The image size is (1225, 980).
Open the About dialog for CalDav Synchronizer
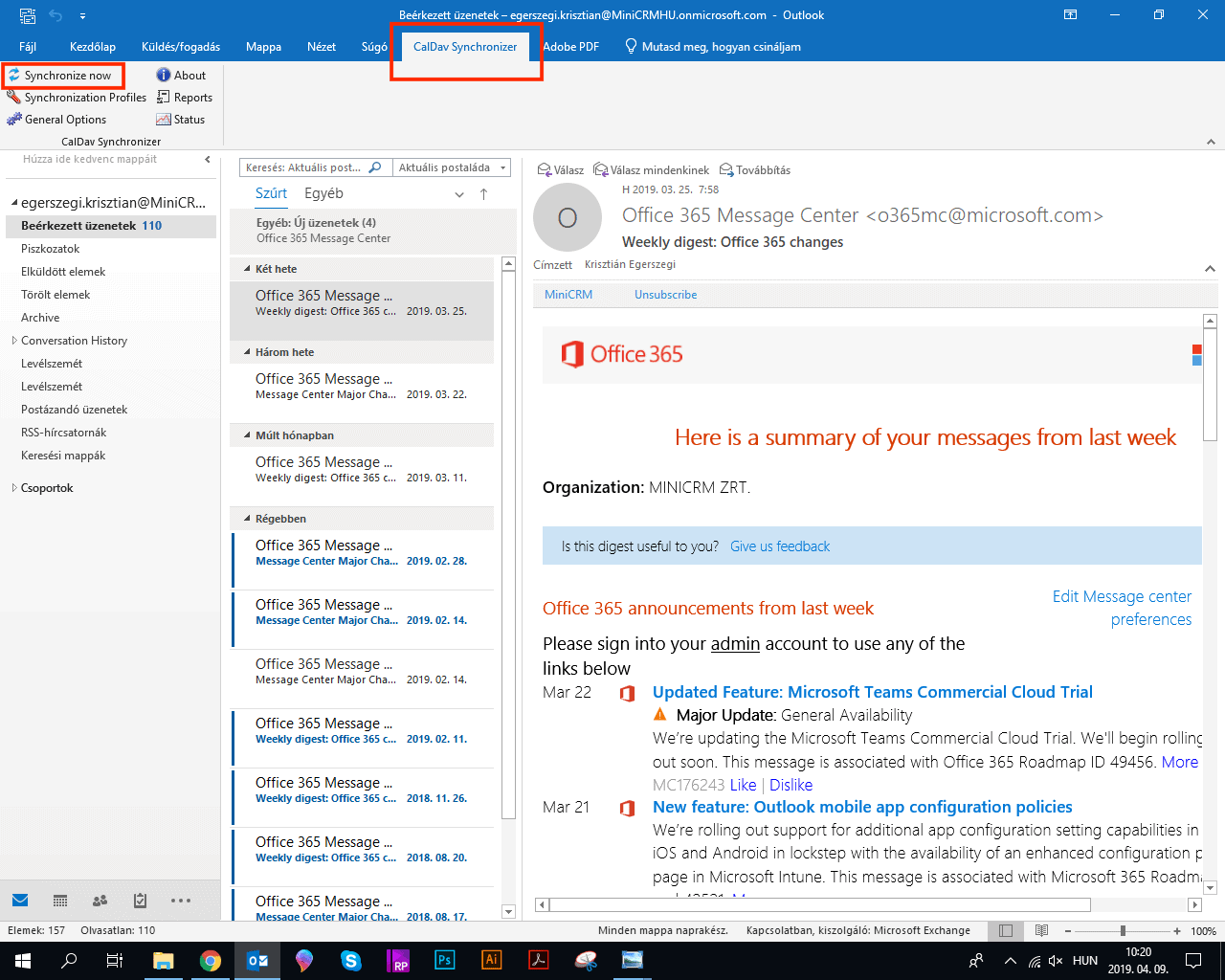[x=182, y=76]
